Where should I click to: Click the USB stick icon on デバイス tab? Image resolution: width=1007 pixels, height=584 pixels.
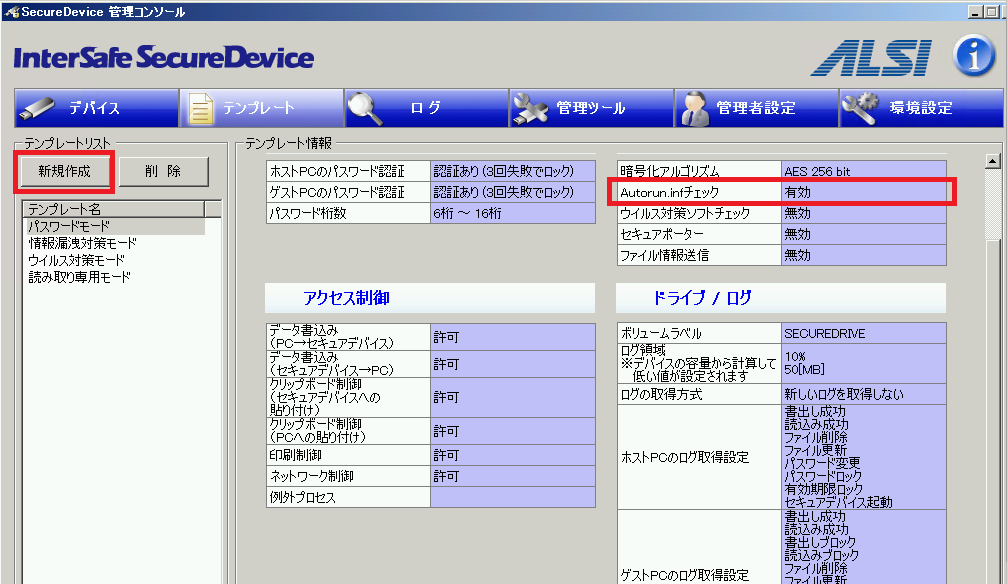tap(37, 108)
